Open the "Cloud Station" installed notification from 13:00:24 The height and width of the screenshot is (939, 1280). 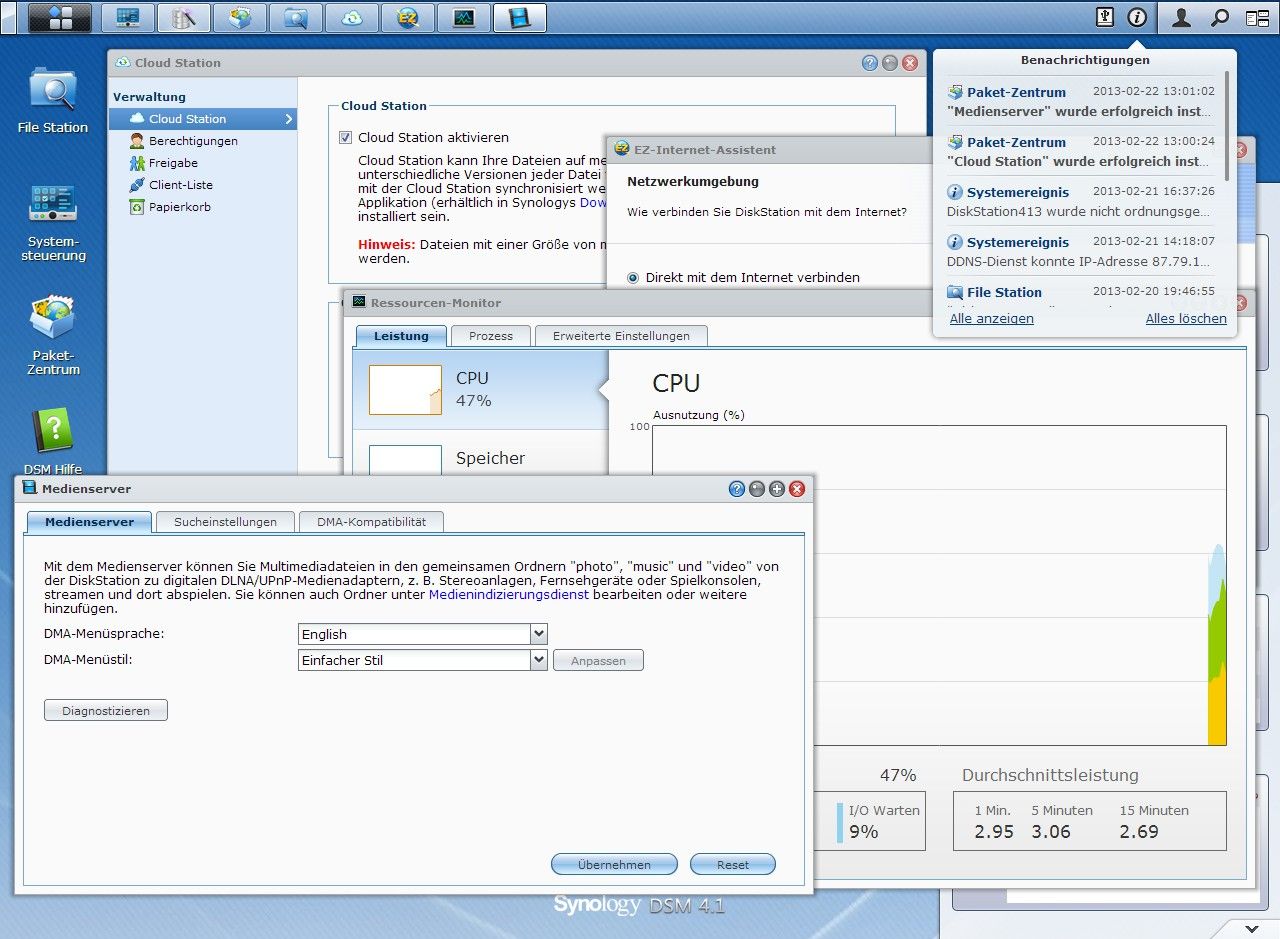1081,151
